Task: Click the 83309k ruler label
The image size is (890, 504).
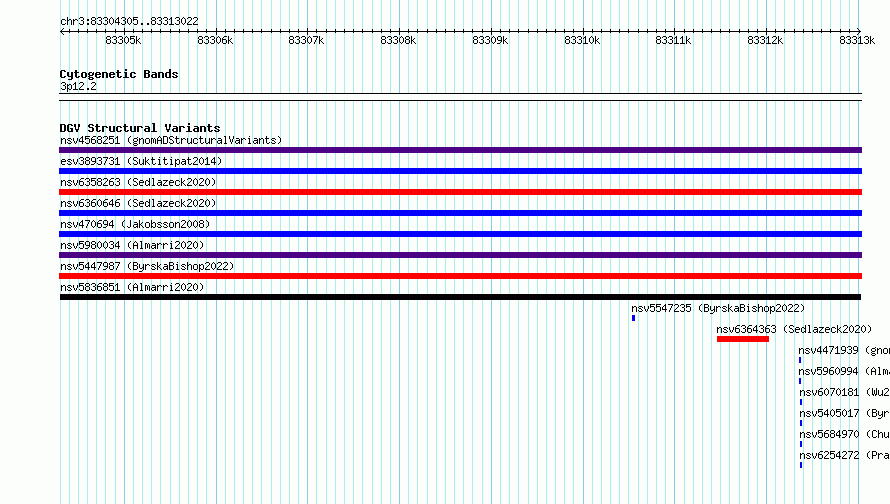Action: click(490, 40)
